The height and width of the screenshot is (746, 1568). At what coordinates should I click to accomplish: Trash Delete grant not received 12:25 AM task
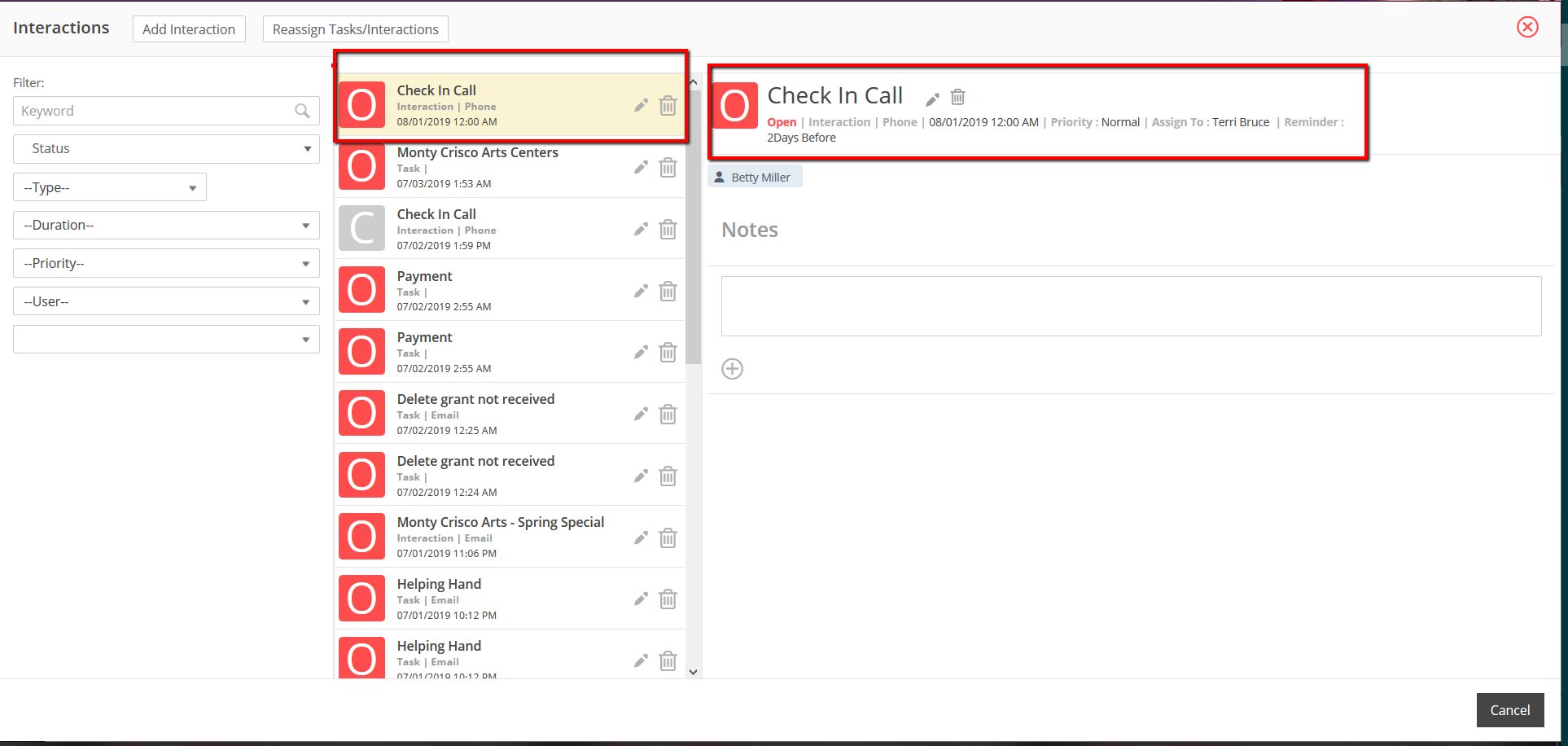(668, 415)
